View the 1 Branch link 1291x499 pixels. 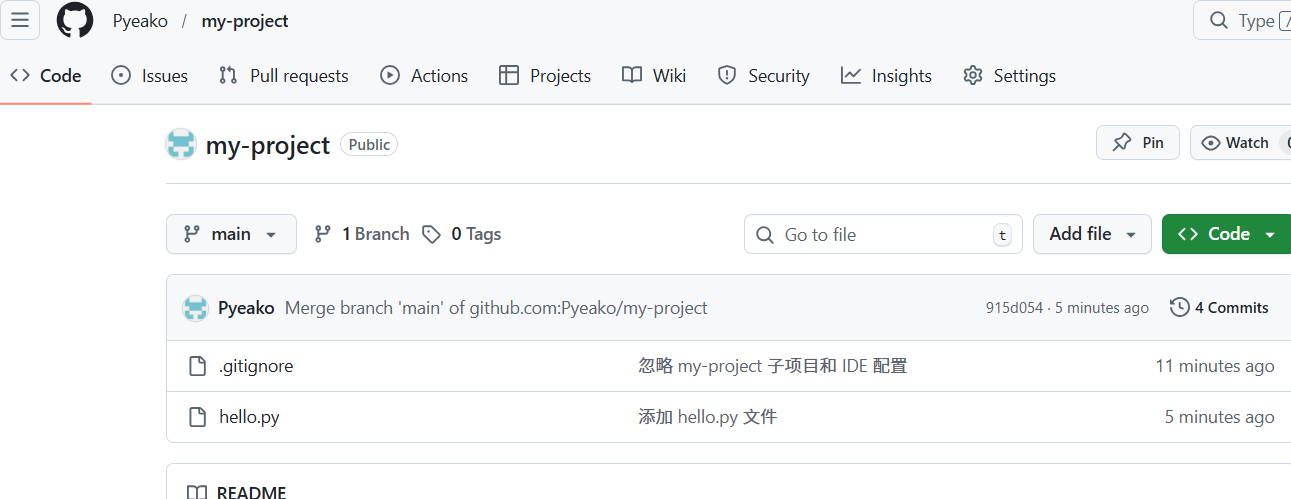(x=362, y=234)
